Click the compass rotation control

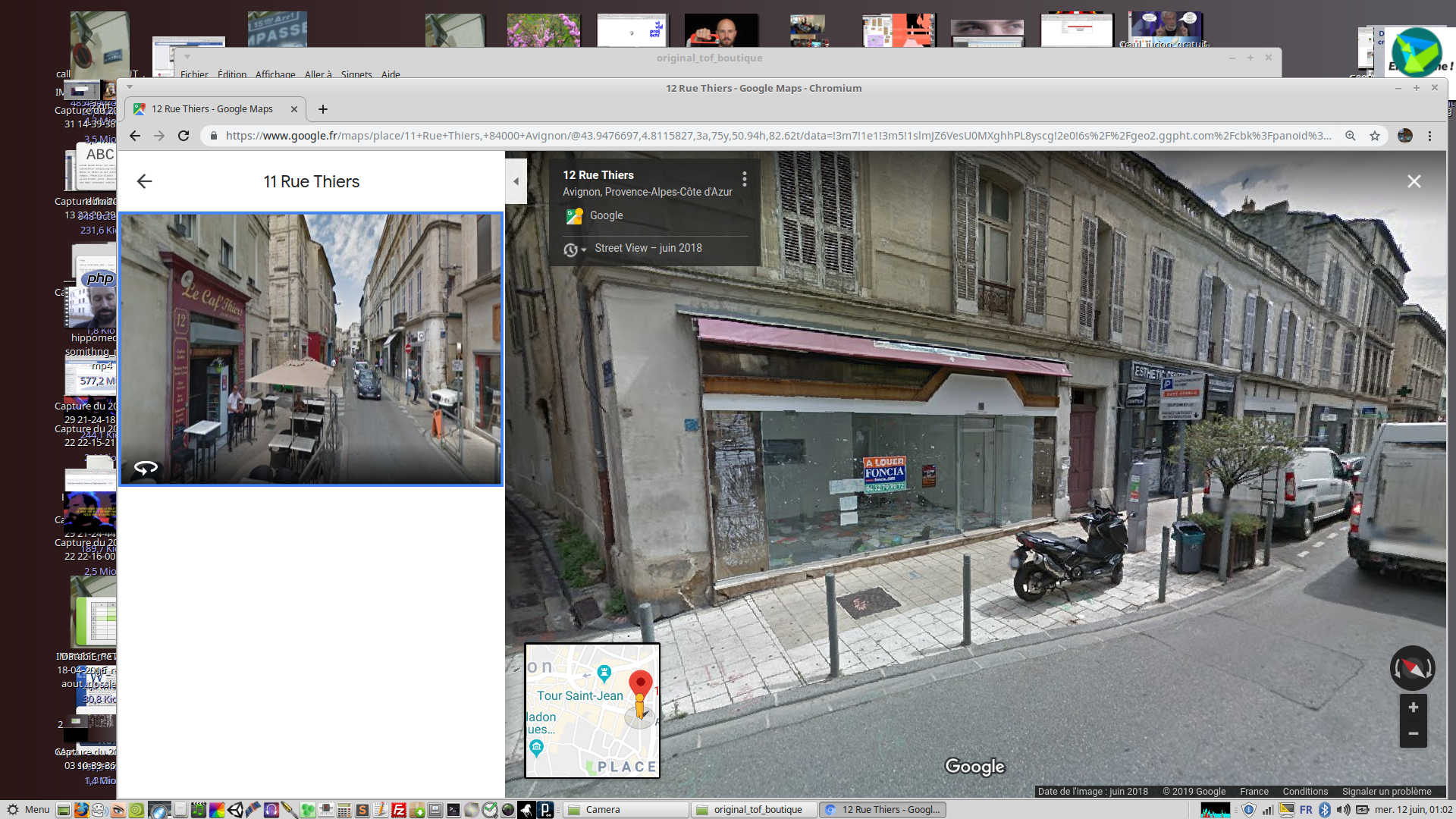click(1412, 668)
